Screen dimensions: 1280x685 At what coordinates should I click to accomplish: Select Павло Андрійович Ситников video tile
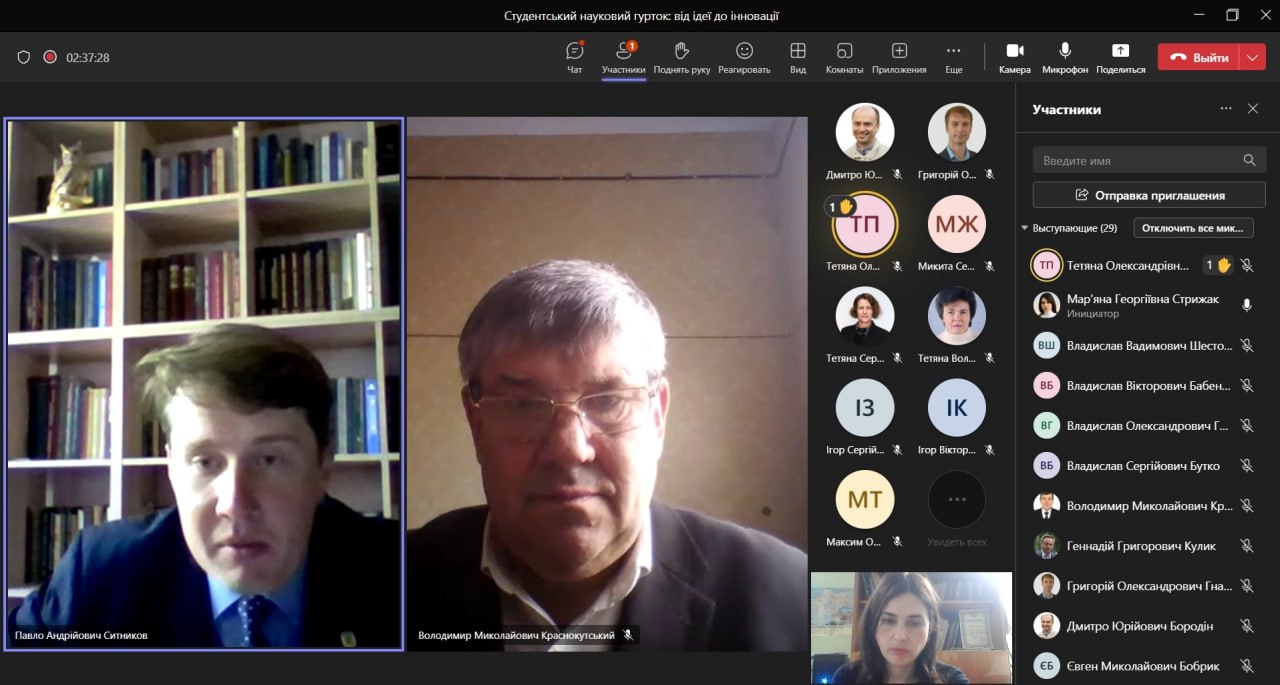click(x=204, y=385)
